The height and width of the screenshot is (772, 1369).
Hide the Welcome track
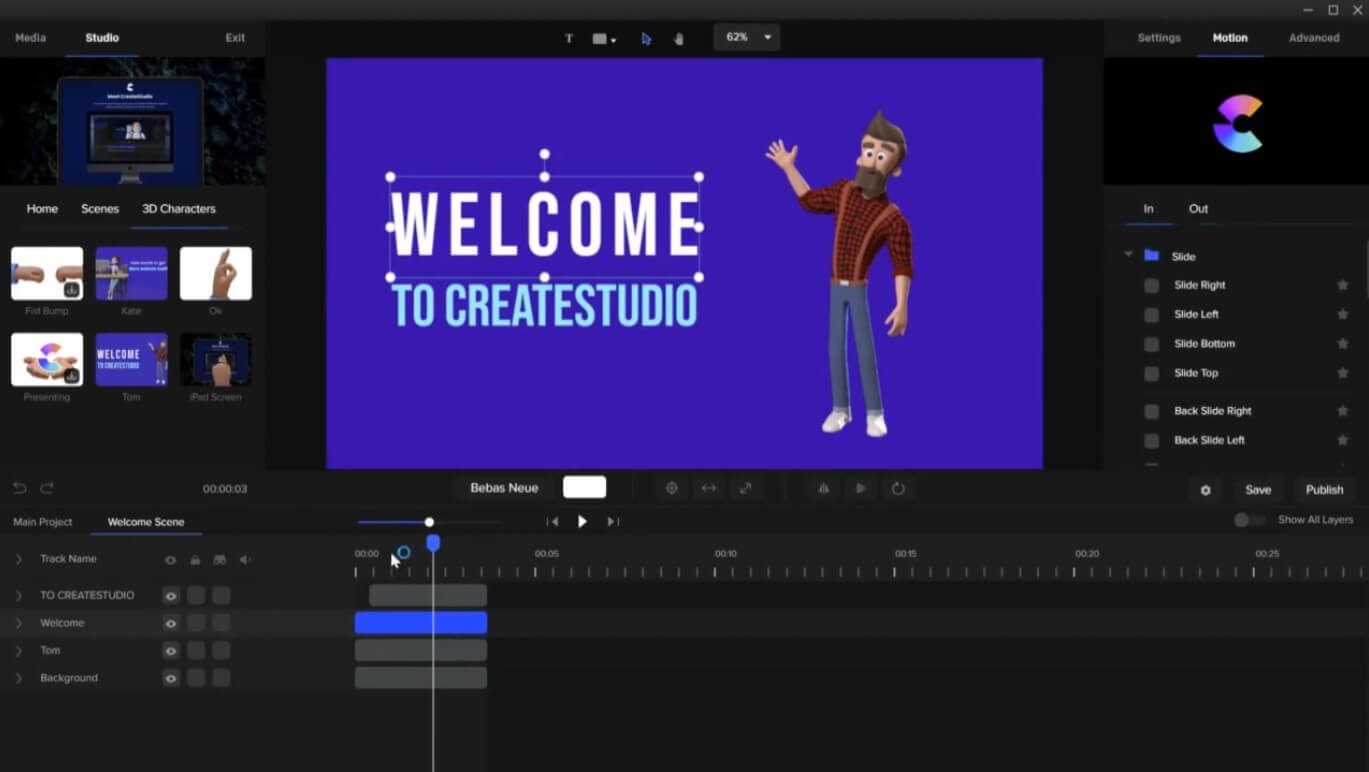(x=171, y=623)
